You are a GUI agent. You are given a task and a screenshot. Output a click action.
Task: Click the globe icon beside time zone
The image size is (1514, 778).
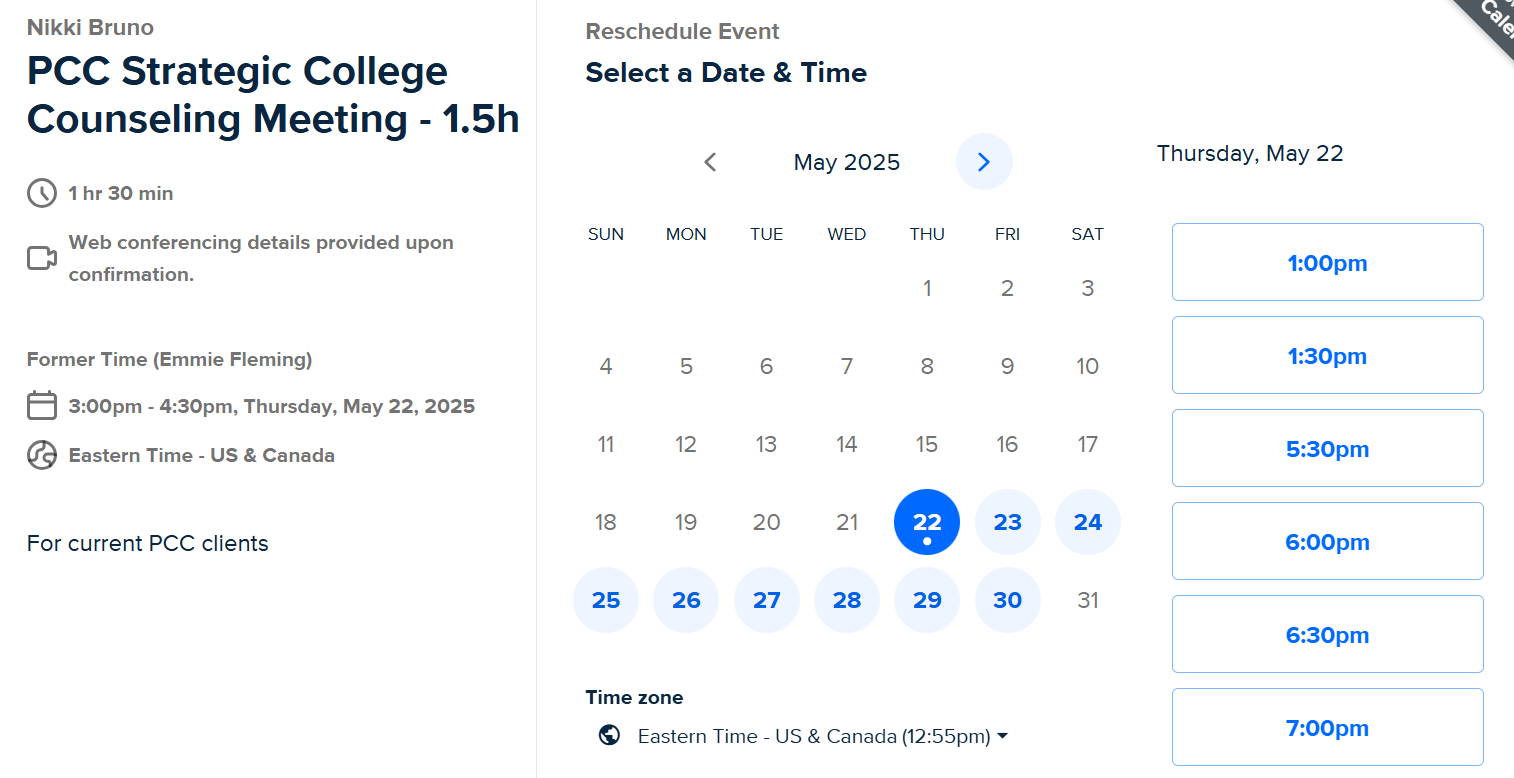point(609,736)
